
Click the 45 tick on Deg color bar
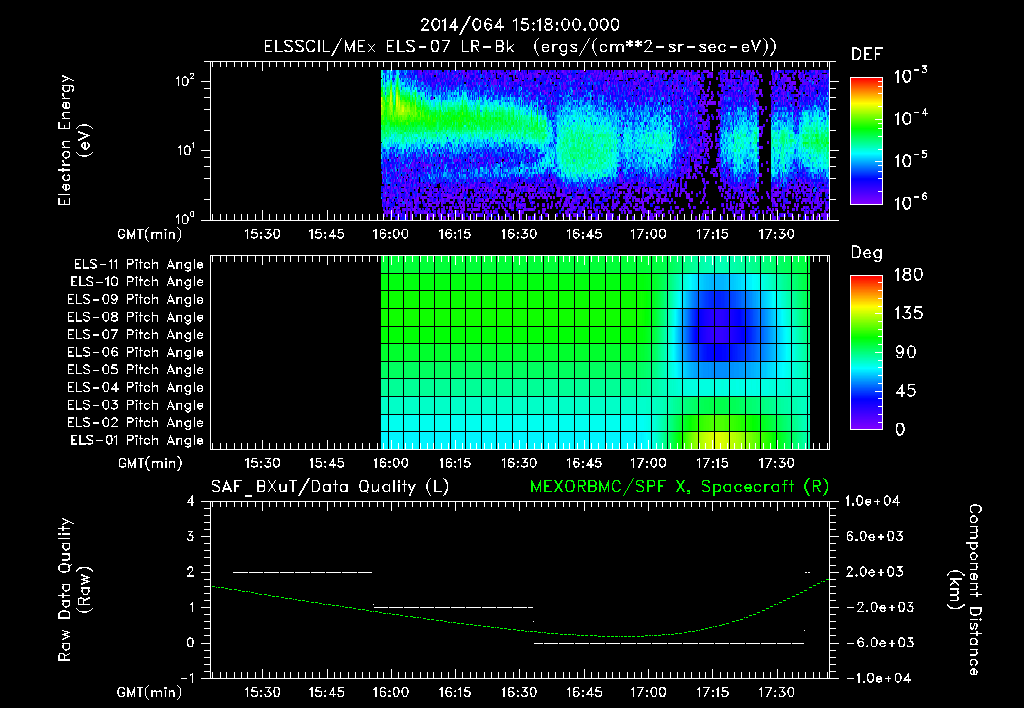905,391
